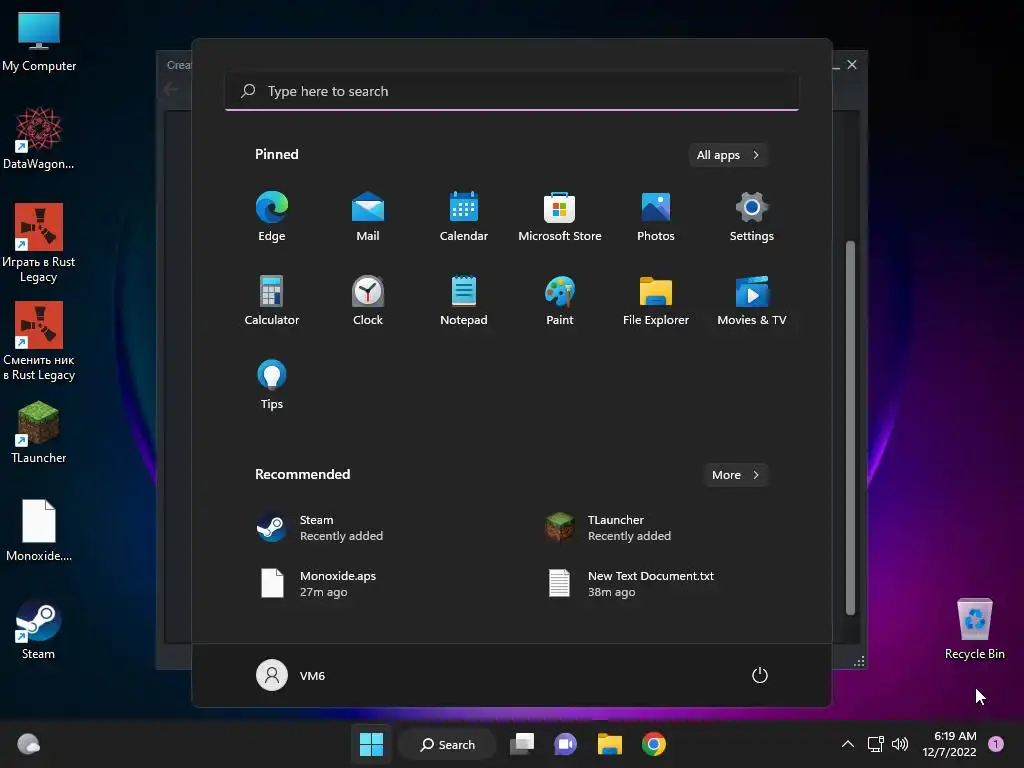Click the network tray icon
The image size is (1024, 768).
click(x=875, y=744)
